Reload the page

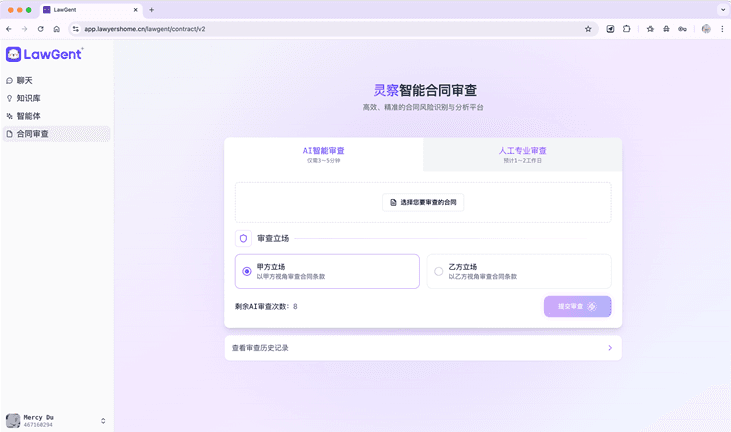click(41, 29)
